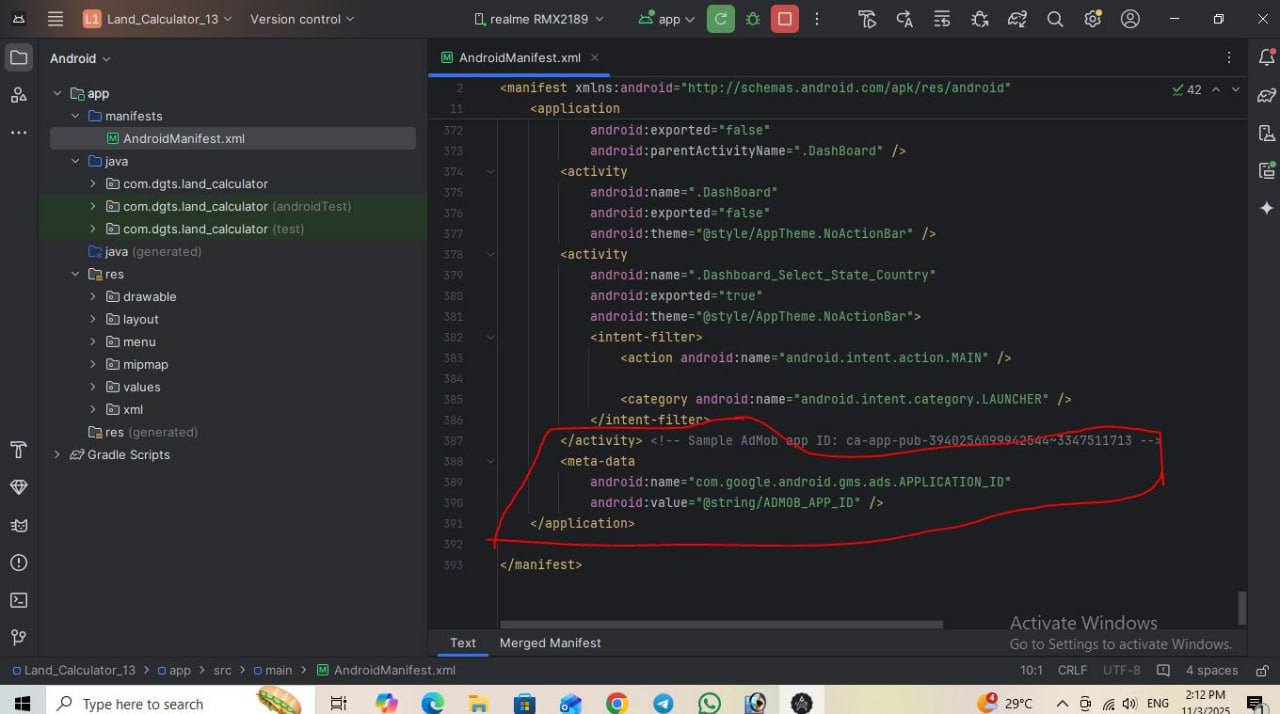The width and height of the screenshot is (1280, 714).
Task: Open the app run configuration dropdown
Action: coord(666,19)
